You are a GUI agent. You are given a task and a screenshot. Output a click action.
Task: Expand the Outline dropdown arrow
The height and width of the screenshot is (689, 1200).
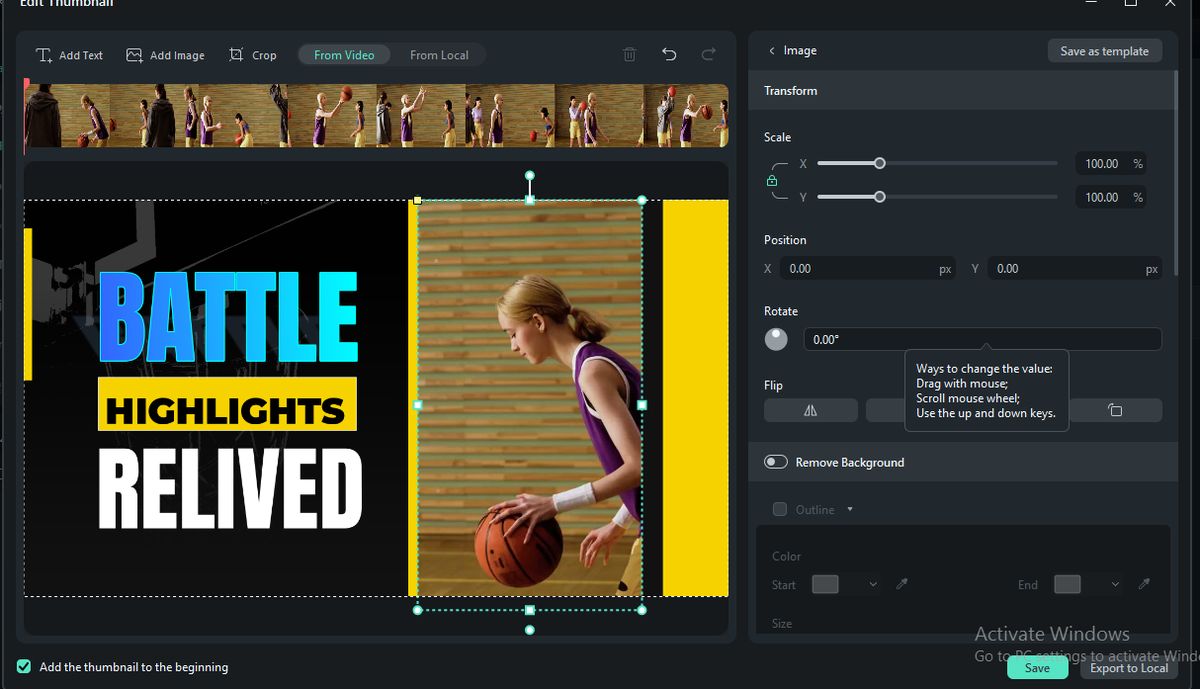coord(850,510)
